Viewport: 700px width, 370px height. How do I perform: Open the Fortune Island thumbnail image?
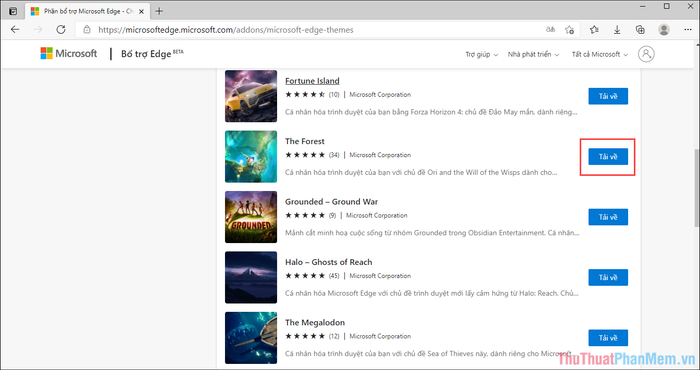pos(251,96)
